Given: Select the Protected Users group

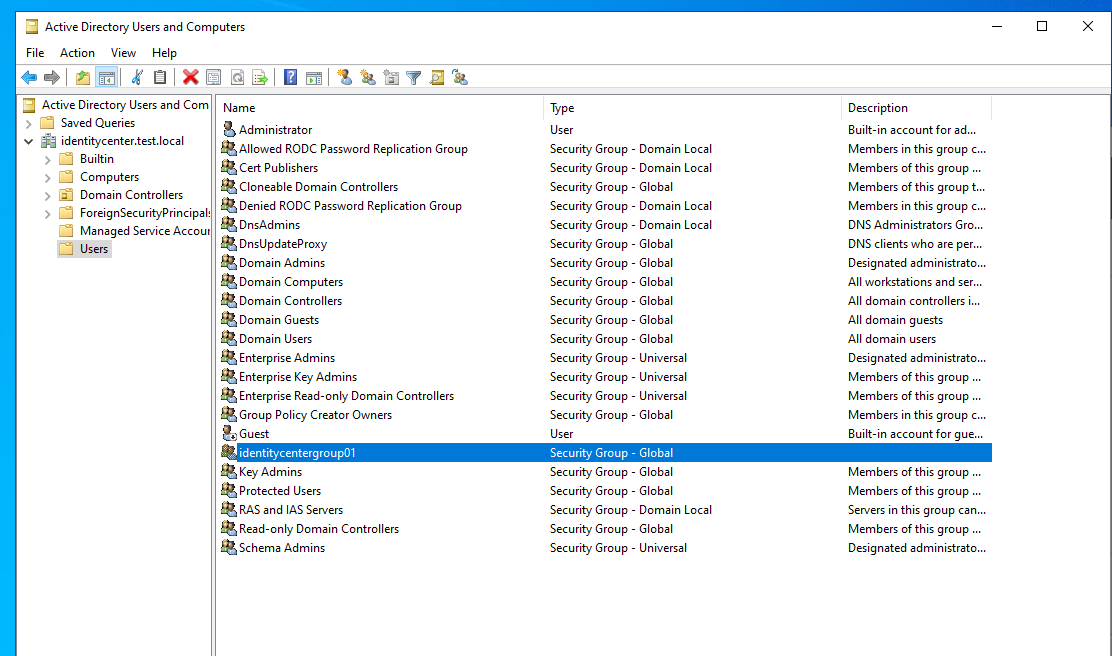Looking at the screenshot, I should (279, 491).
